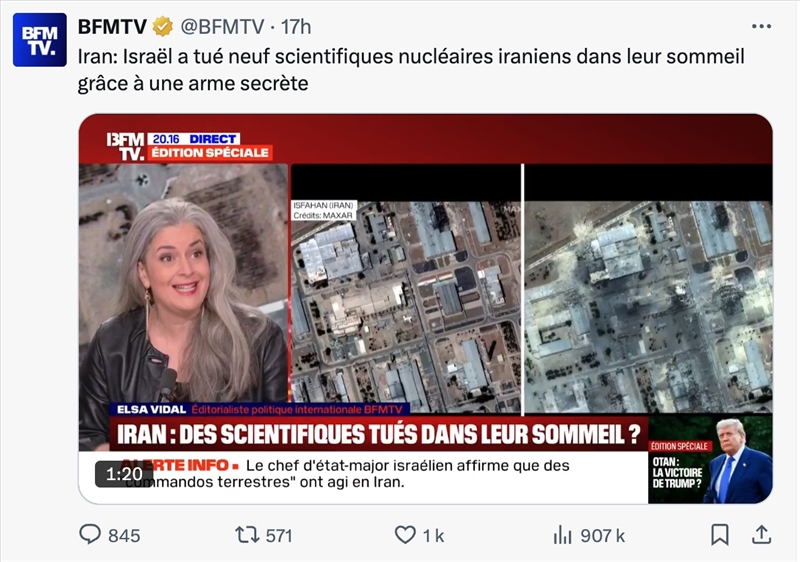Play the video showing 1:20 duration
Viewport: 800px width, 562px height.
point(425,309)
